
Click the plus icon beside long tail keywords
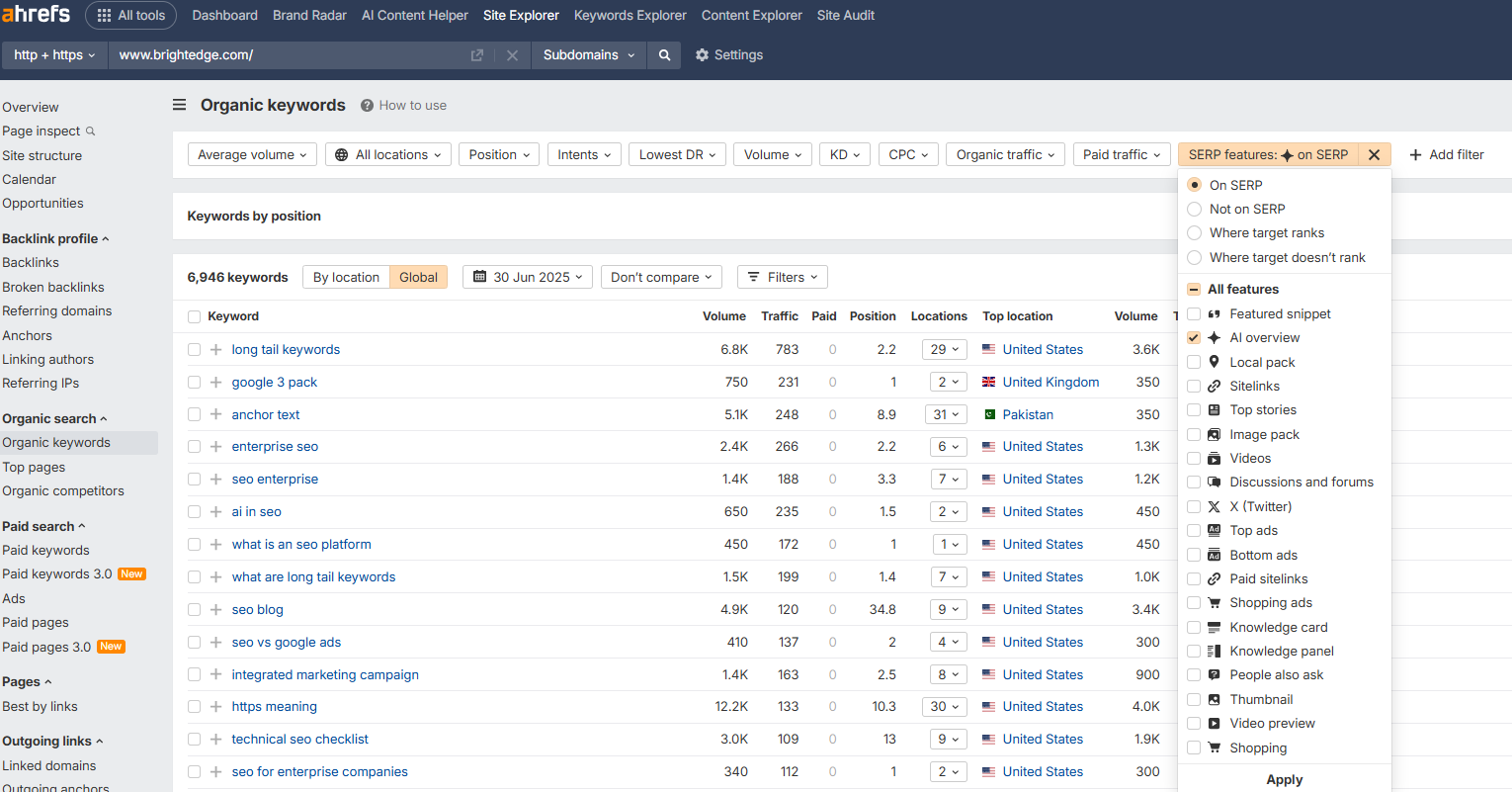pos(215,349)
